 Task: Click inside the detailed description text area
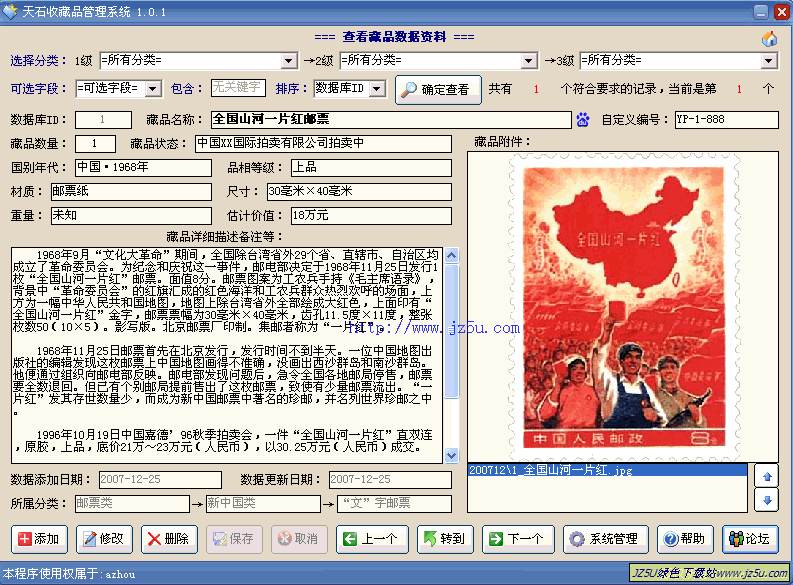[227, 355]
